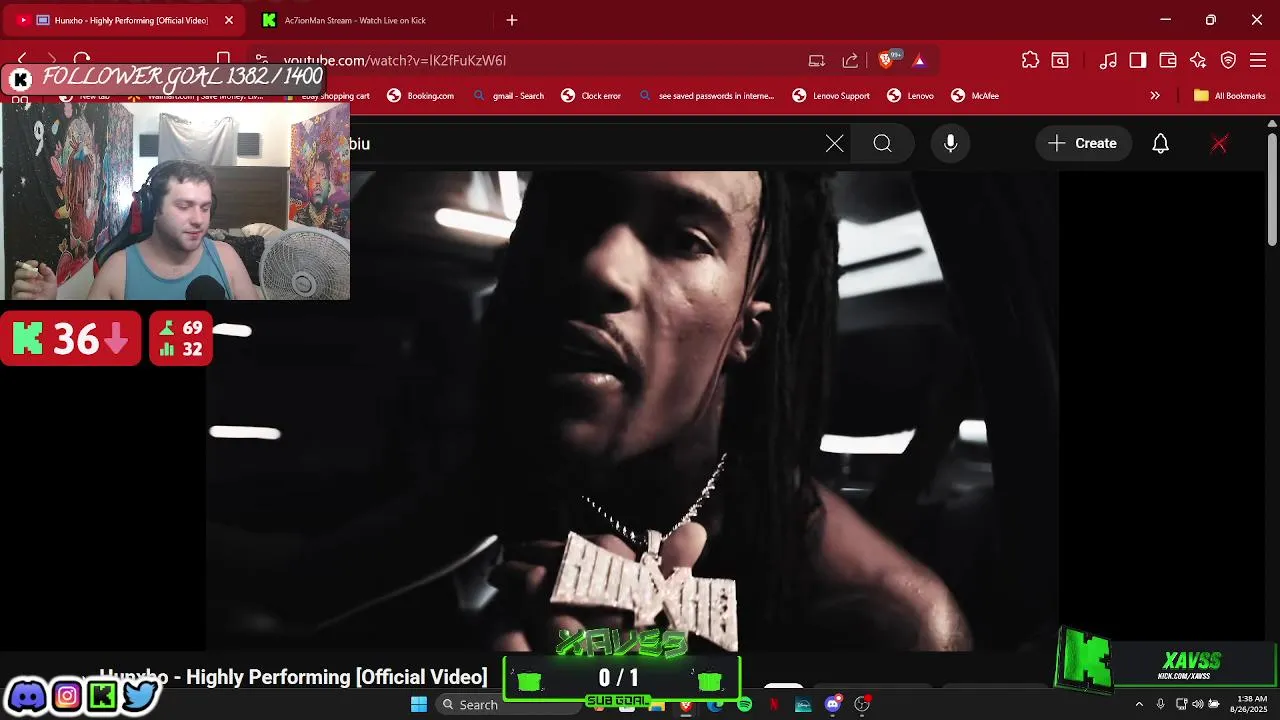Click the share page arrow icon
Viewport: 1280px width, 720px height.
coord(850,60)
